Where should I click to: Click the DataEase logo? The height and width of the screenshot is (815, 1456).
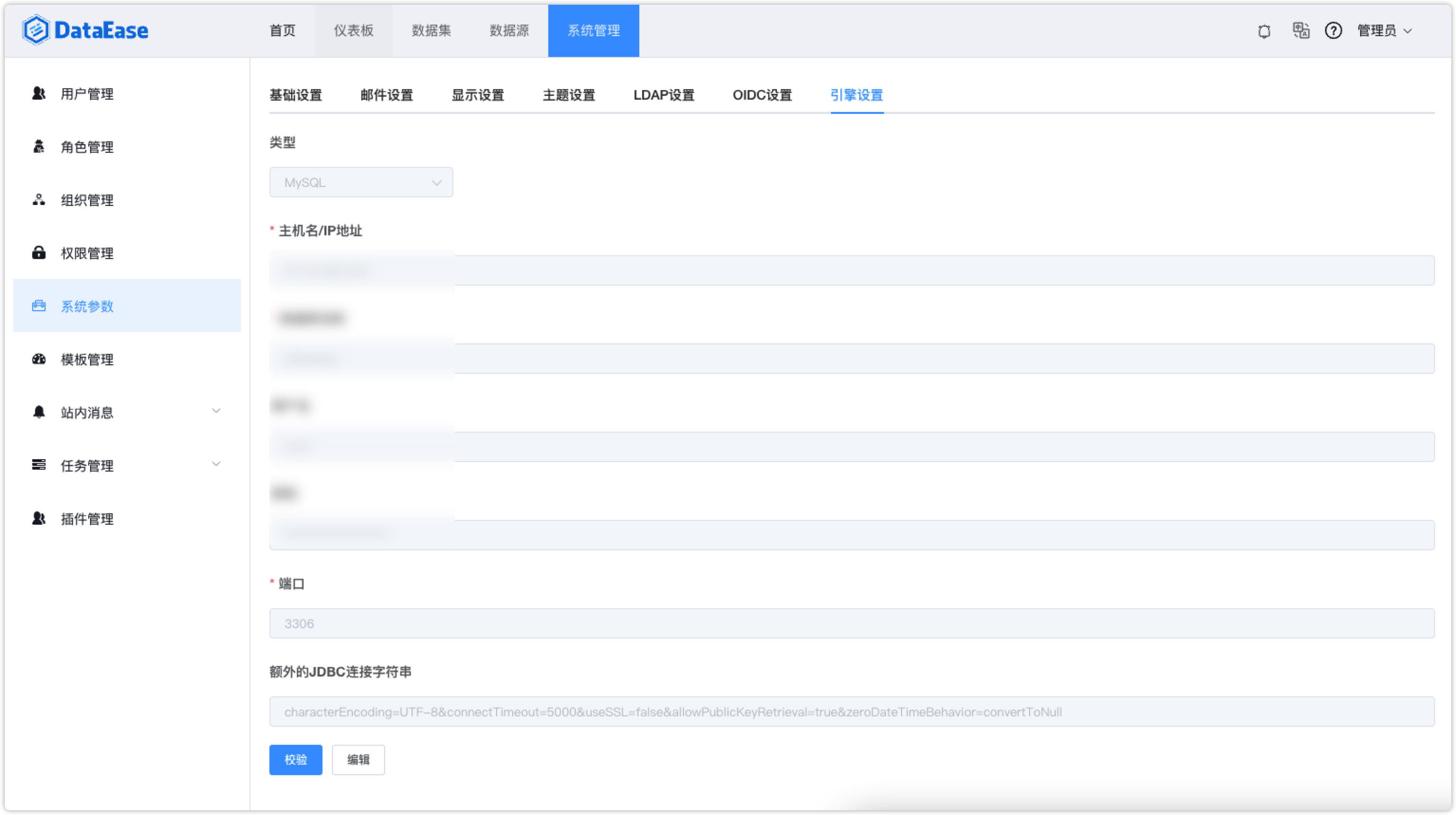coord(85,29)
